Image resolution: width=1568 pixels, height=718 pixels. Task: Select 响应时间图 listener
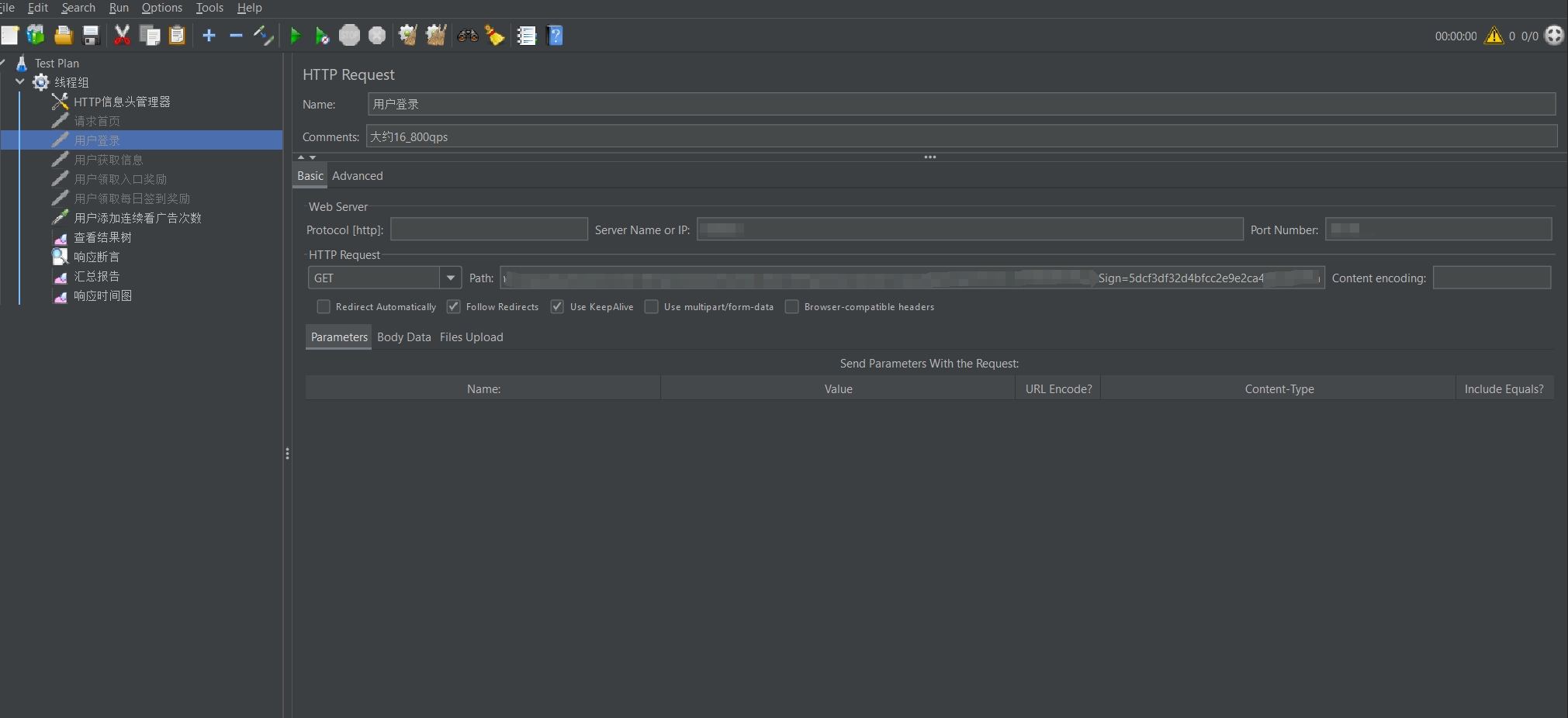102,295
